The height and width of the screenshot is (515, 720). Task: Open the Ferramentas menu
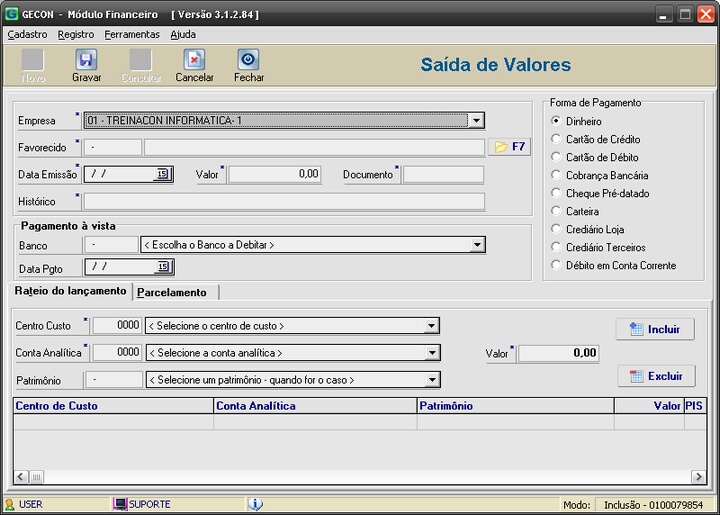[x=132, y=34]
